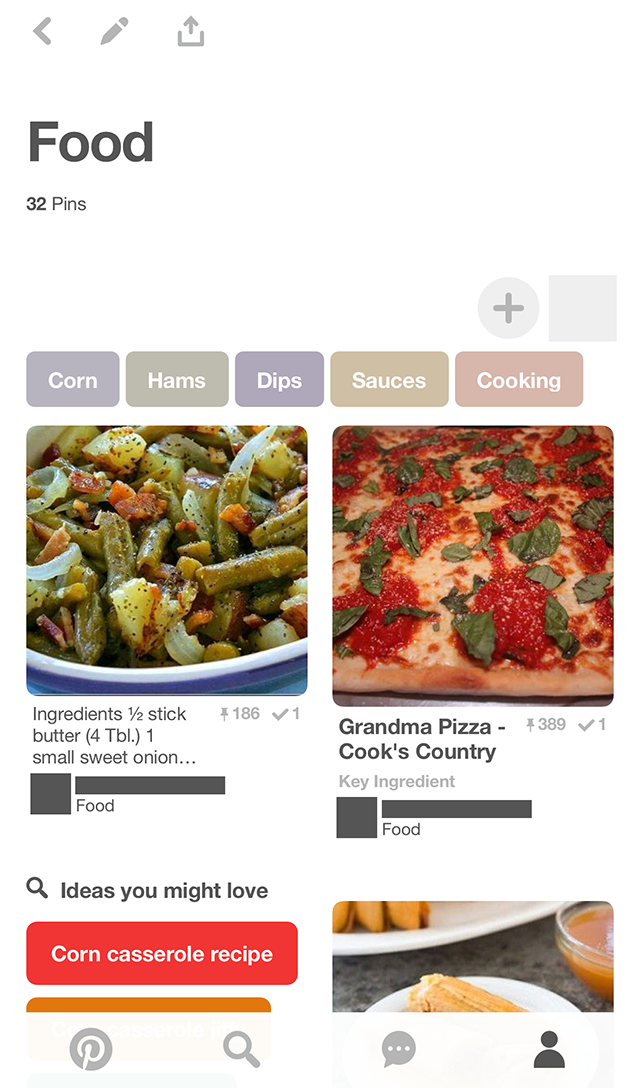Select the Corn category chip
640x1088 pixels.
72,379
